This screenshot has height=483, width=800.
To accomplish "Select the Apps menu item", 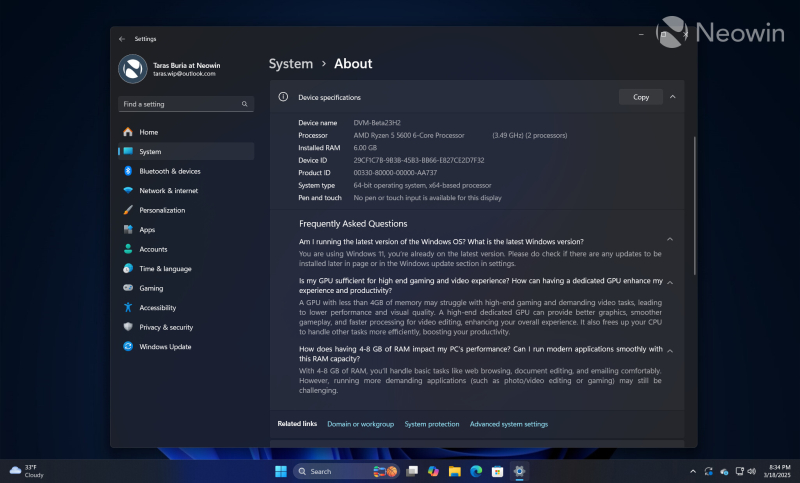I will 147,230.
